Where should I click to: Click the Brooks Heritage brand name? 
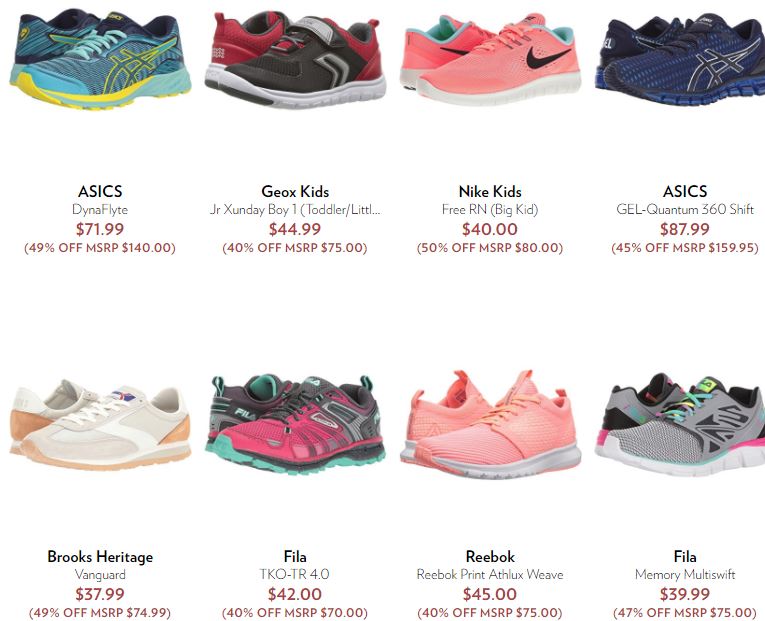click(x=100, y=557)
